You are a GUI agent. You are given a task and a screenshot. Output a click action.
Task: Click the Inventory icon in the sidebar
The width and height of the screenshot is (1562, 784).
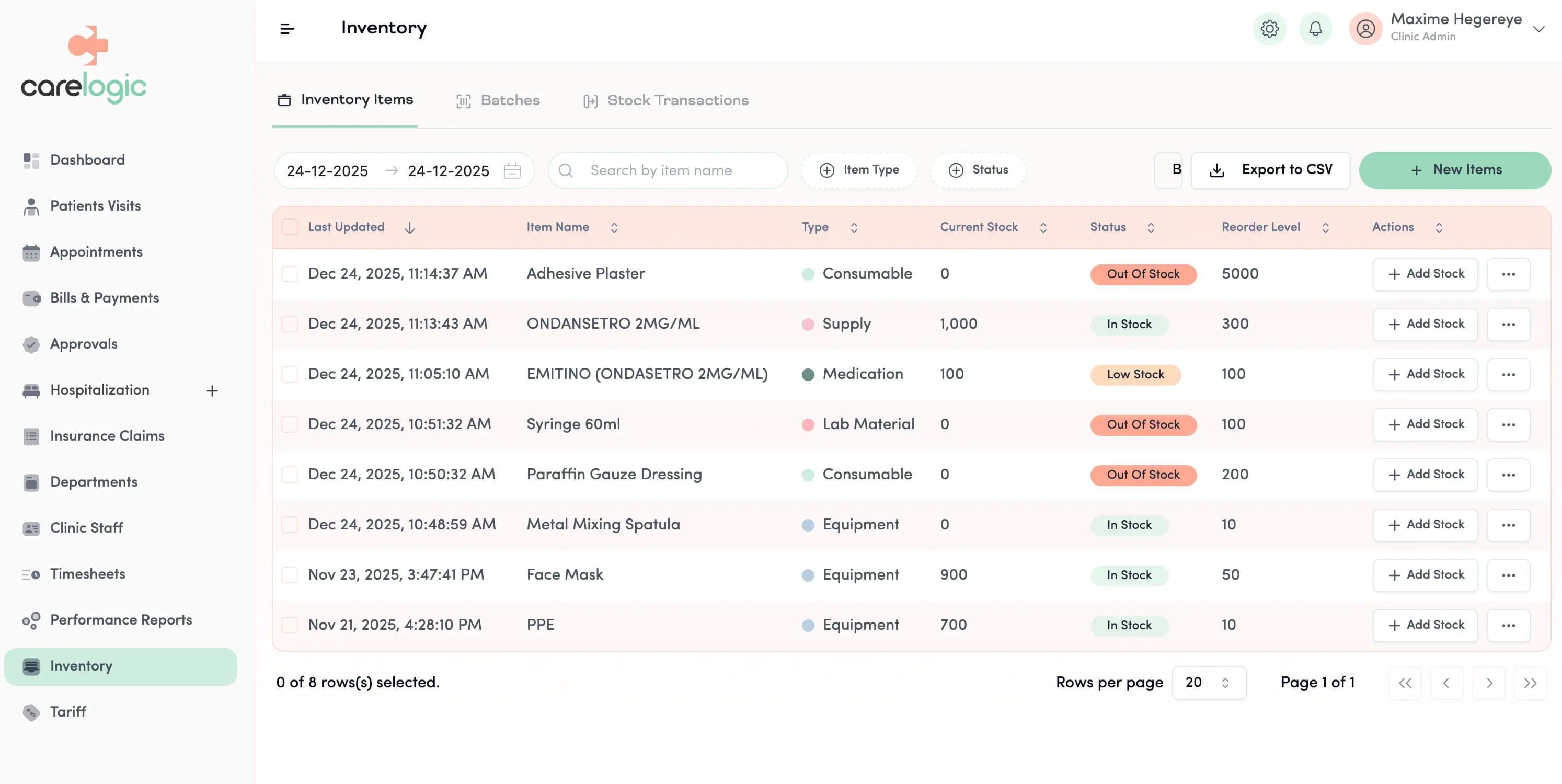click(31, 665)
